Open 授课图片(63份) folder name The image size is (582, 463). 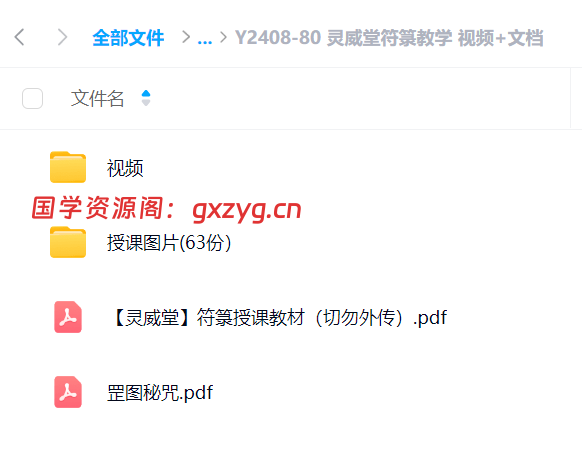pos(169,243)
